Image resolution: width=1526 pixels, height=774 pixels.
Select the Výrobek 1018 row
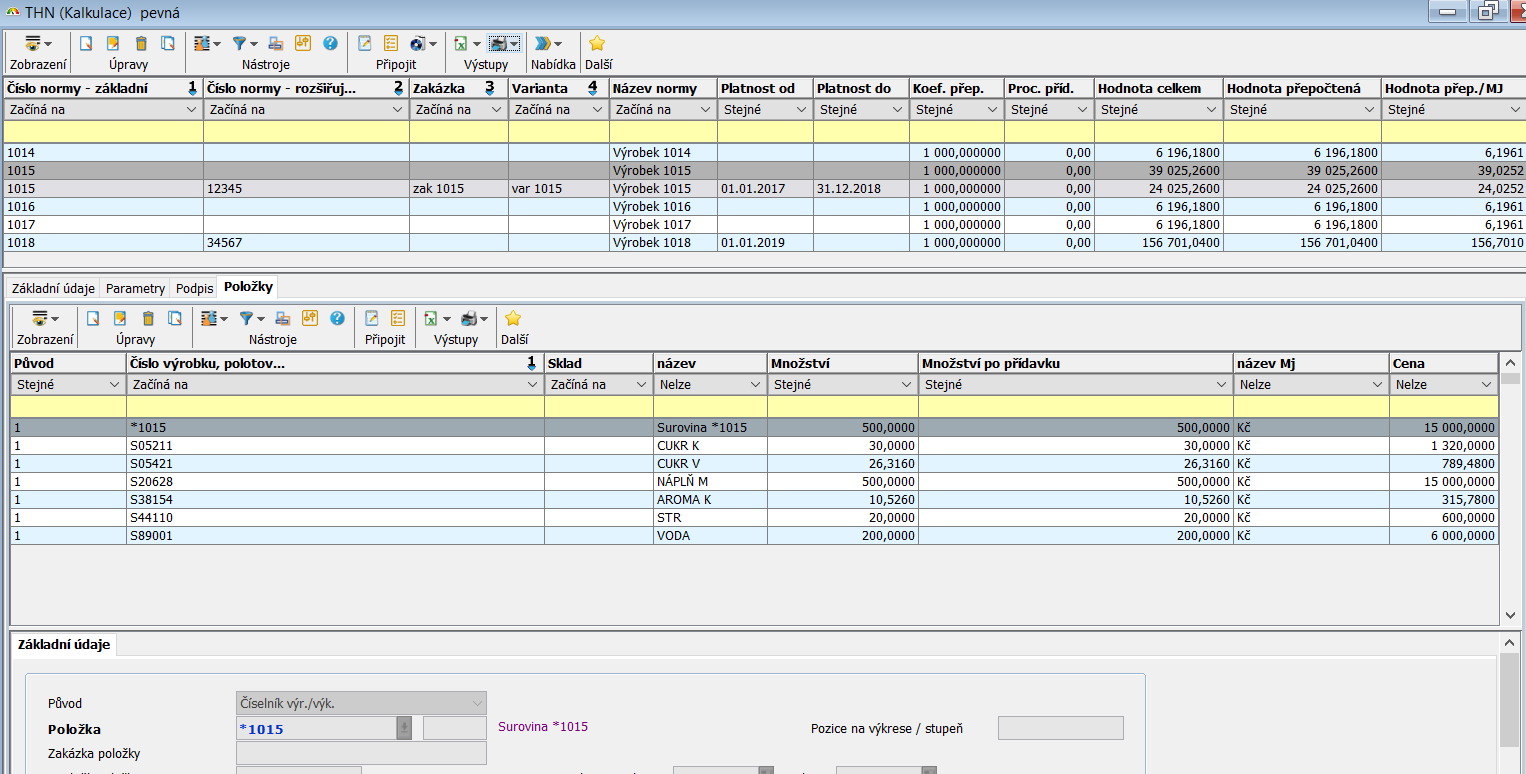651,243
